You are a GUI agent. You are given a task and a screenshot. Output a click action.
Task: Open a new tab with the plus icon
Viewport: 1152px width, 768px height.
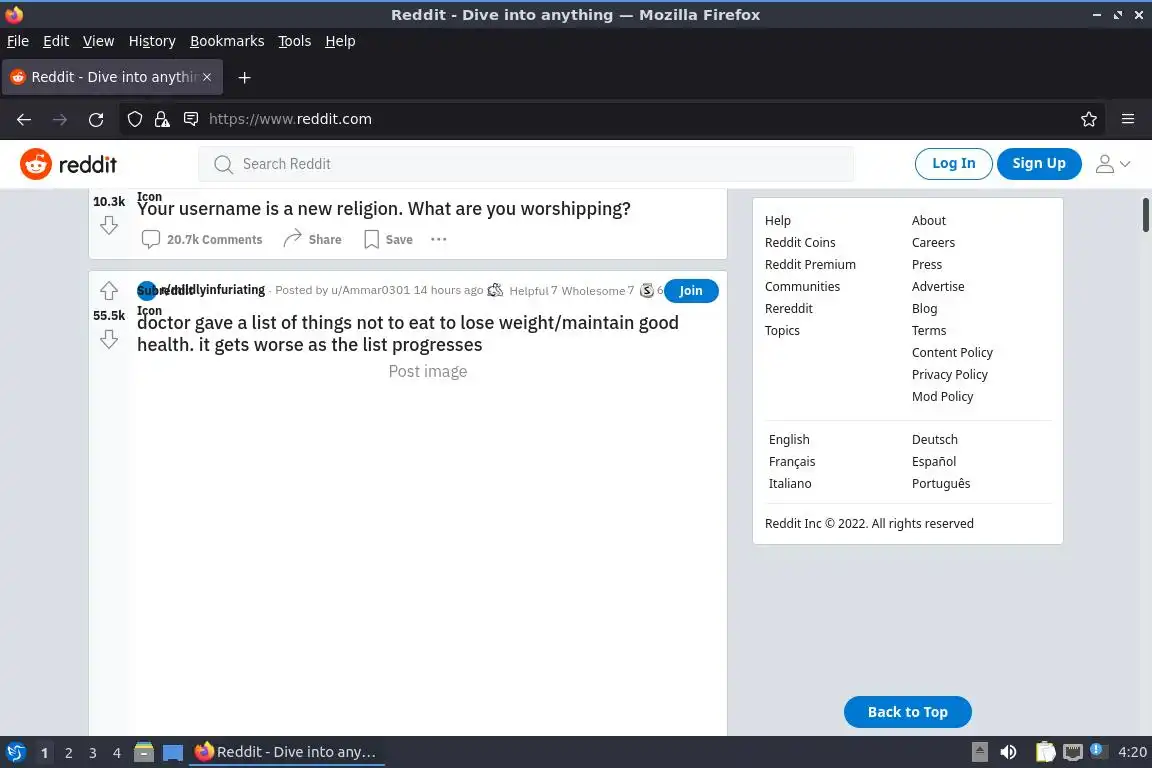pyautogui.click(x=245, y=77)
